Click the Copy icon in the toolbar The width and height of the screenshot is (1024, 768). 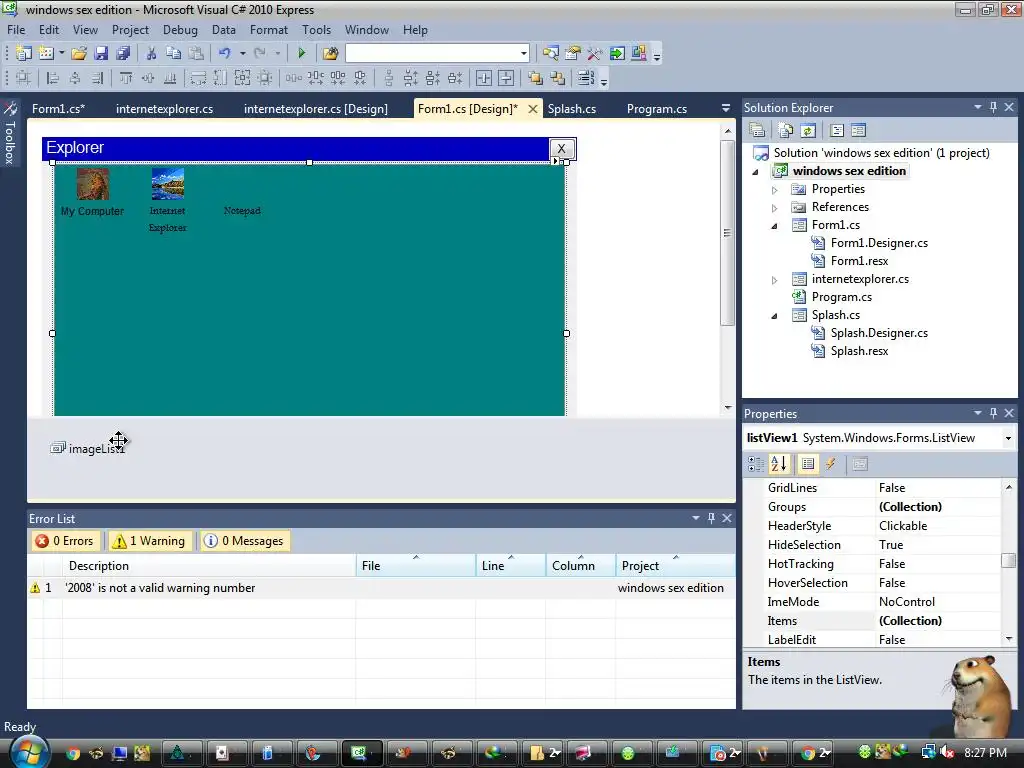[x=173, y=54]
